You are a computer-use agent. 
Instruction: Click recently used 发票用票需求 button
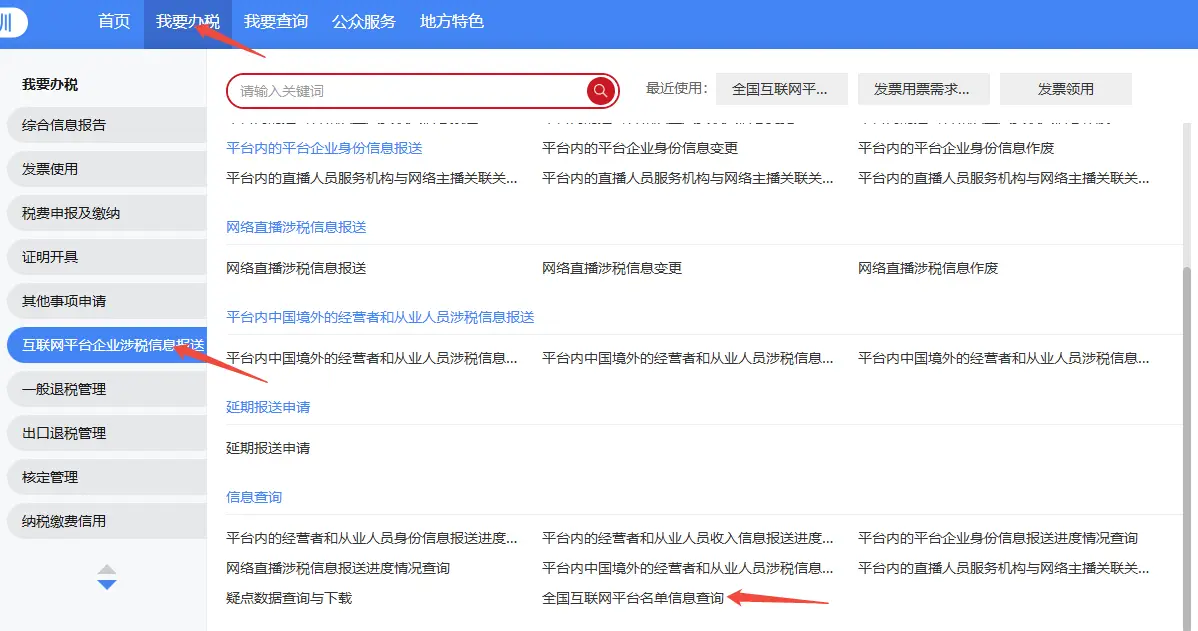coord(921,89)
